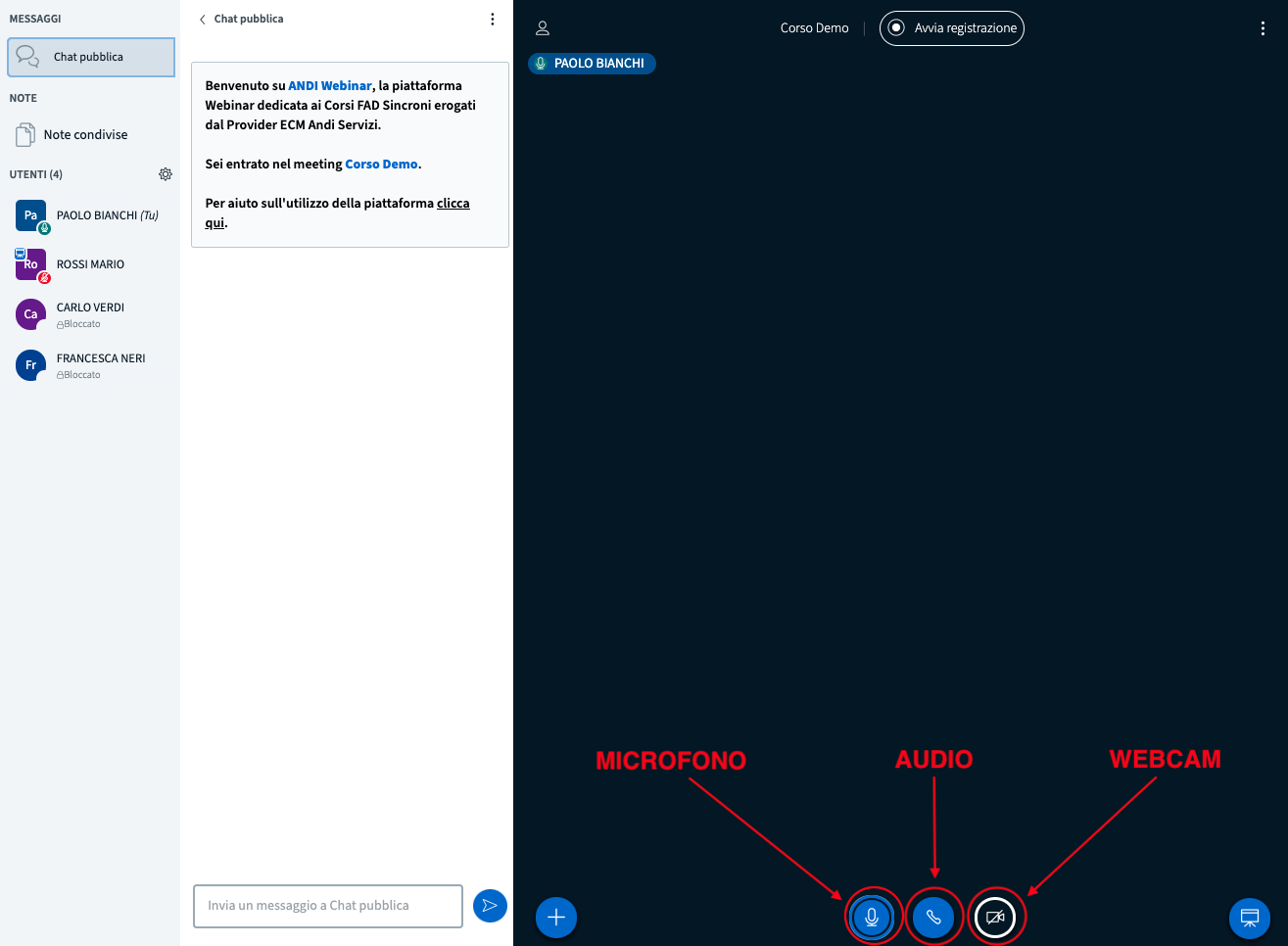
Task: Open the 'clicca qui' help link
Action: pyautogui.click(x=453, y=204)
